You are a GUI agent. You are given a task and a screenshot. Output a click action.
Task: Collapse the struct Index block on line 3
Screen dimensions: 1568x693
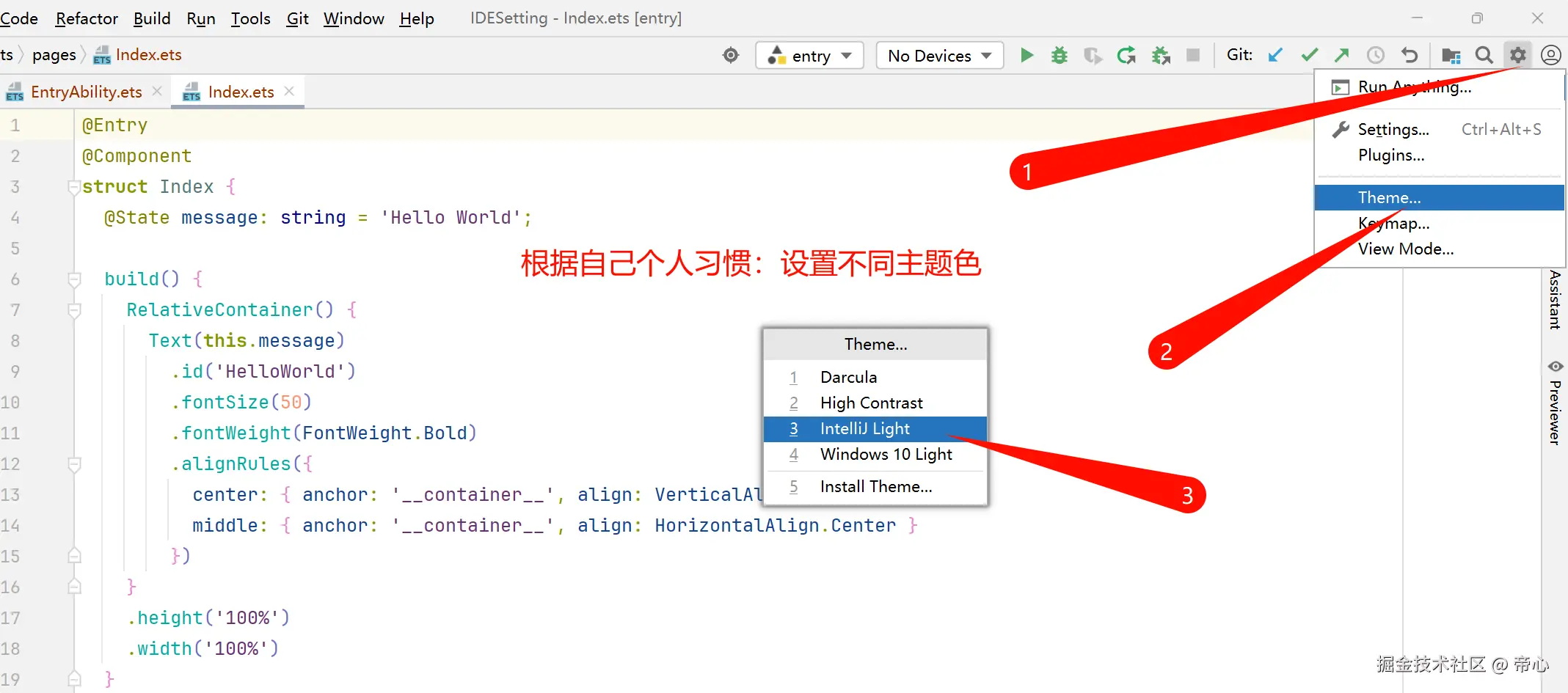(74, 187)
